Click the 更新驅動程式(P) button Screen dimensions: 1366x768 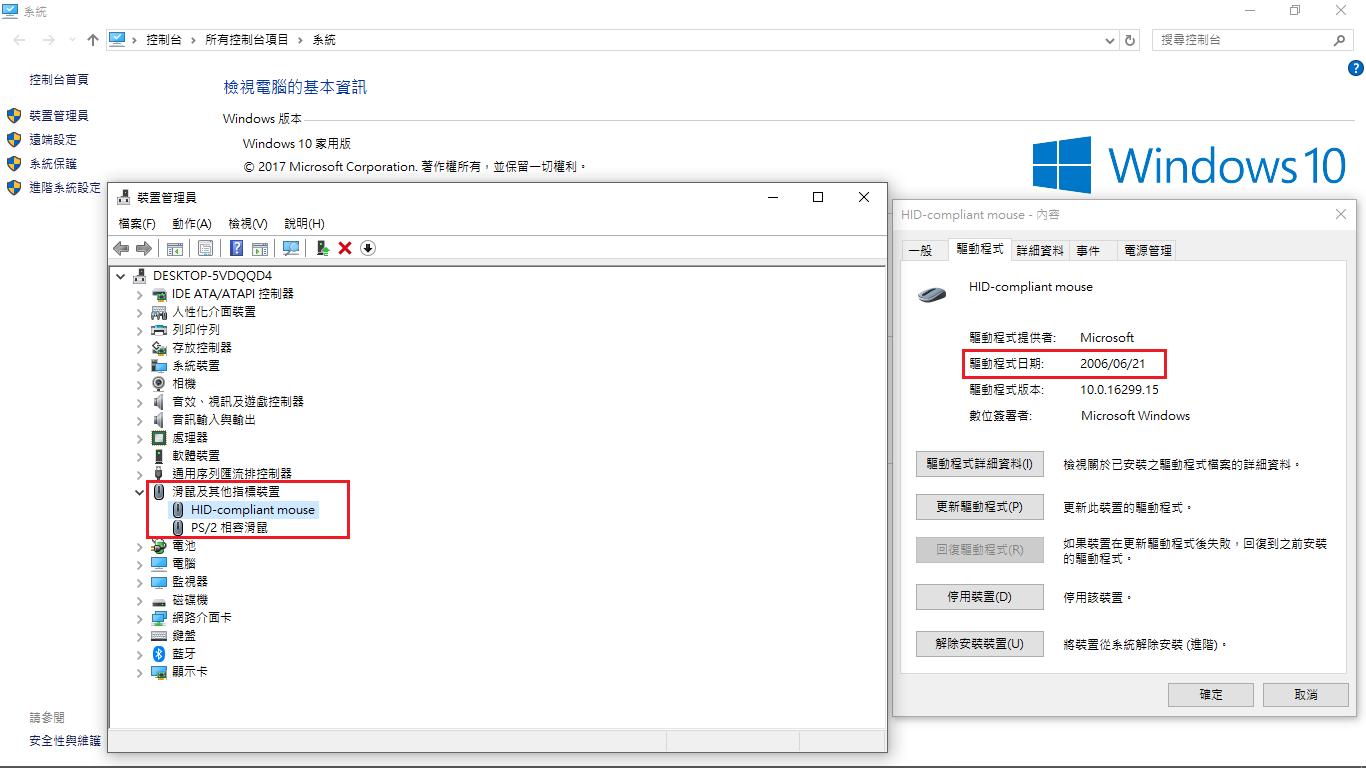tap(980, 507)
